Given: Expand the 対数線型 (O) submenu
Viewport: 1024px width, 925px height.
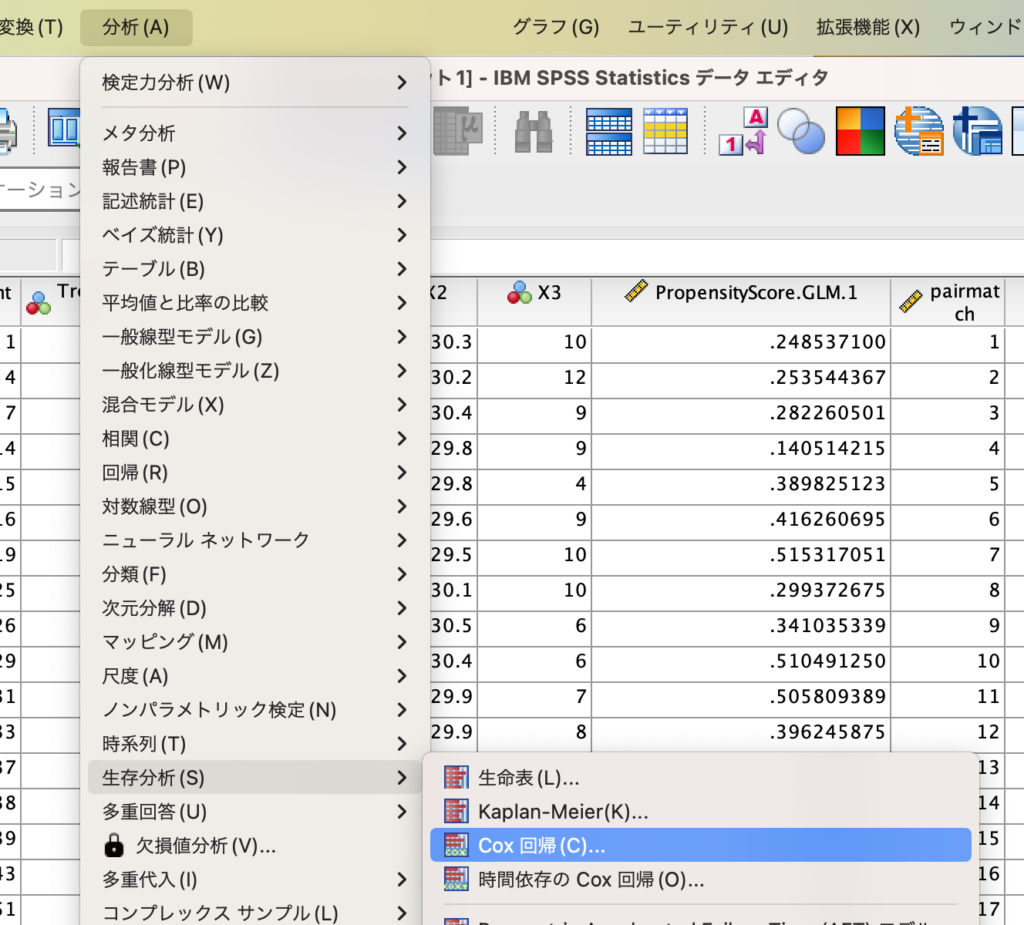Looking at the screenshot, I should [255, 506].
